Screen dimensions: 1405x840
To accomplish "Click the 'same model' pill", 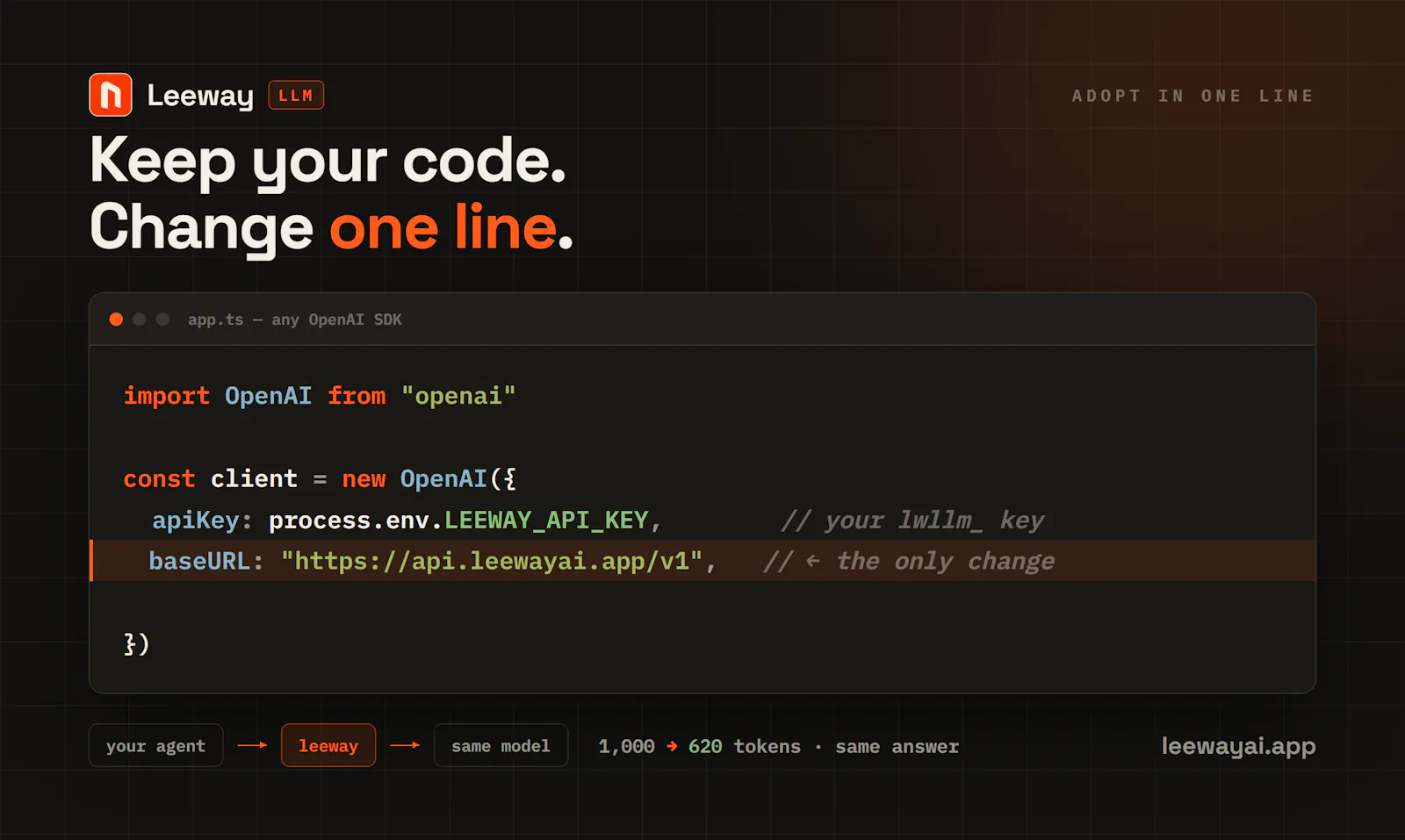I will coord(501,745).
